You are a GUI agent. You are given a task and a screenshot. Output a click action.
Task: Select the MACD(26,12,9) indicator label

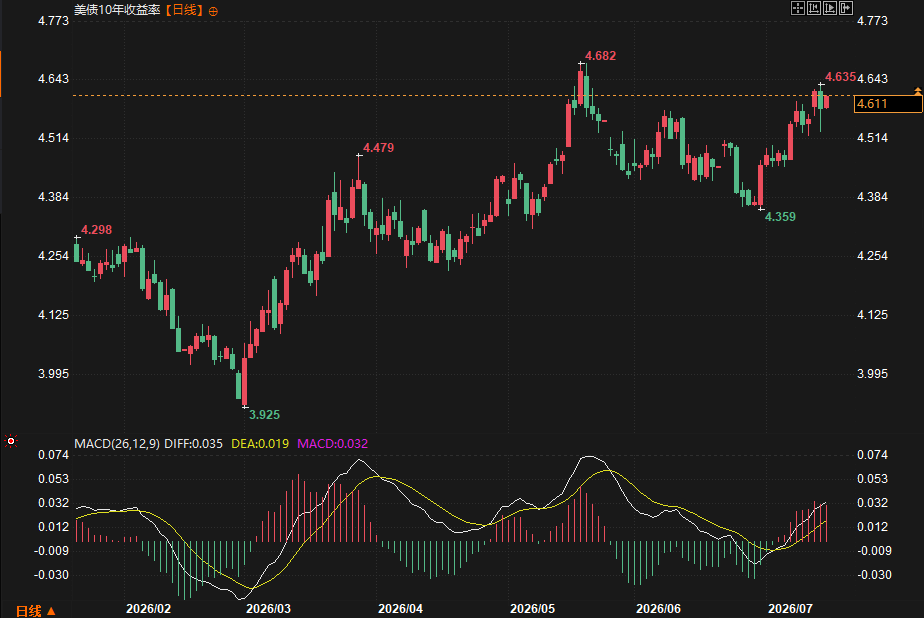point(117,444)
